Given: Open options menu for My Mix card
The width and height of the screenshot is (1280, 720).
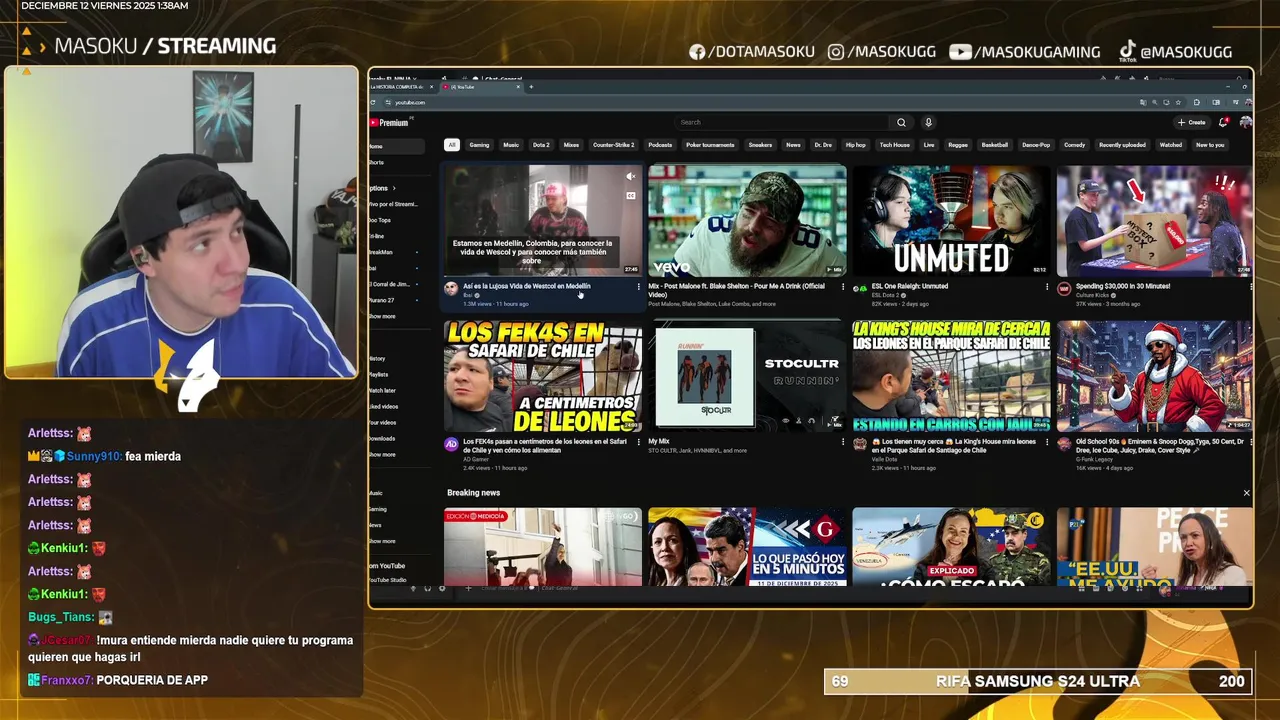Looking at the screenshot, I should coord(843,442).
